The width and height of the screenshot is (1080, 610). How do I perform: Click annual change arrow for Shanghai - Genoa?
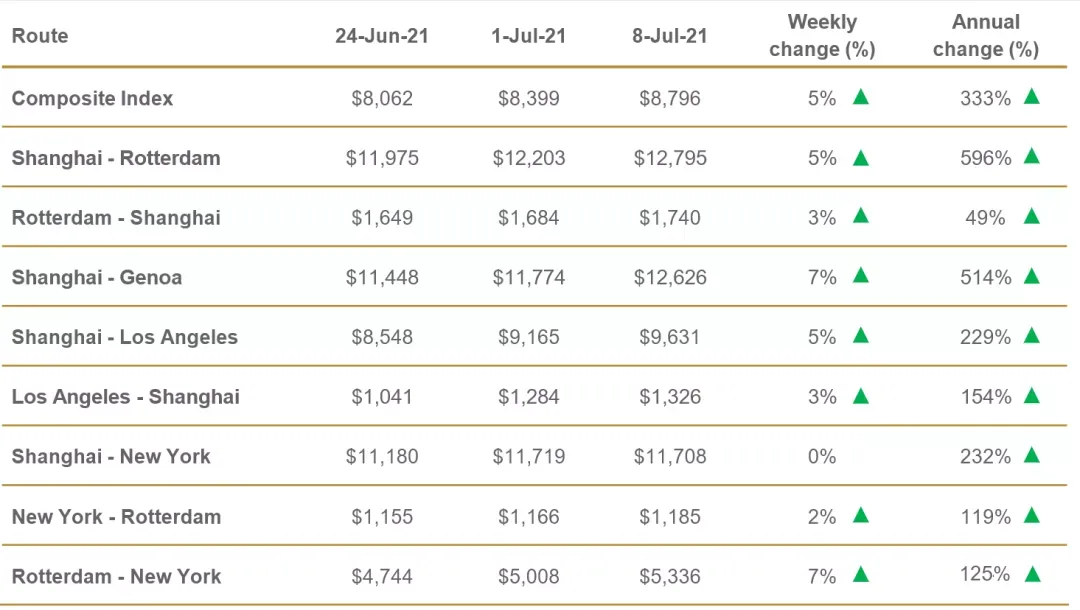(x=1032, y=276)
